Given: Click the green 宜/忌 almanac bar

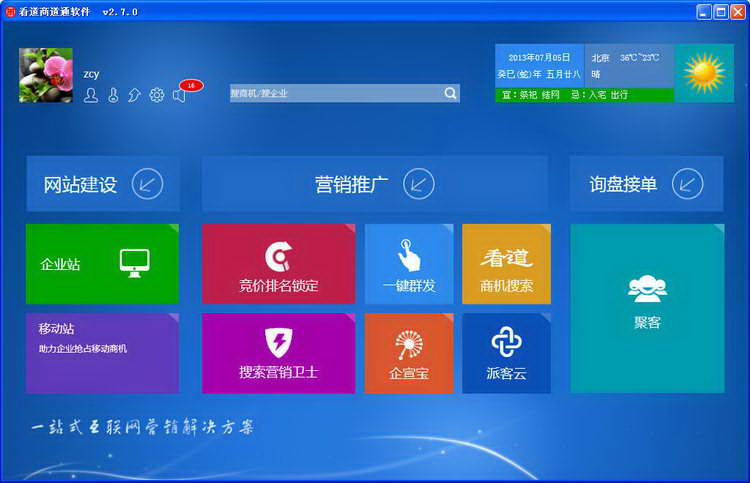Looking at the screenshot, I should coord(585,95).
